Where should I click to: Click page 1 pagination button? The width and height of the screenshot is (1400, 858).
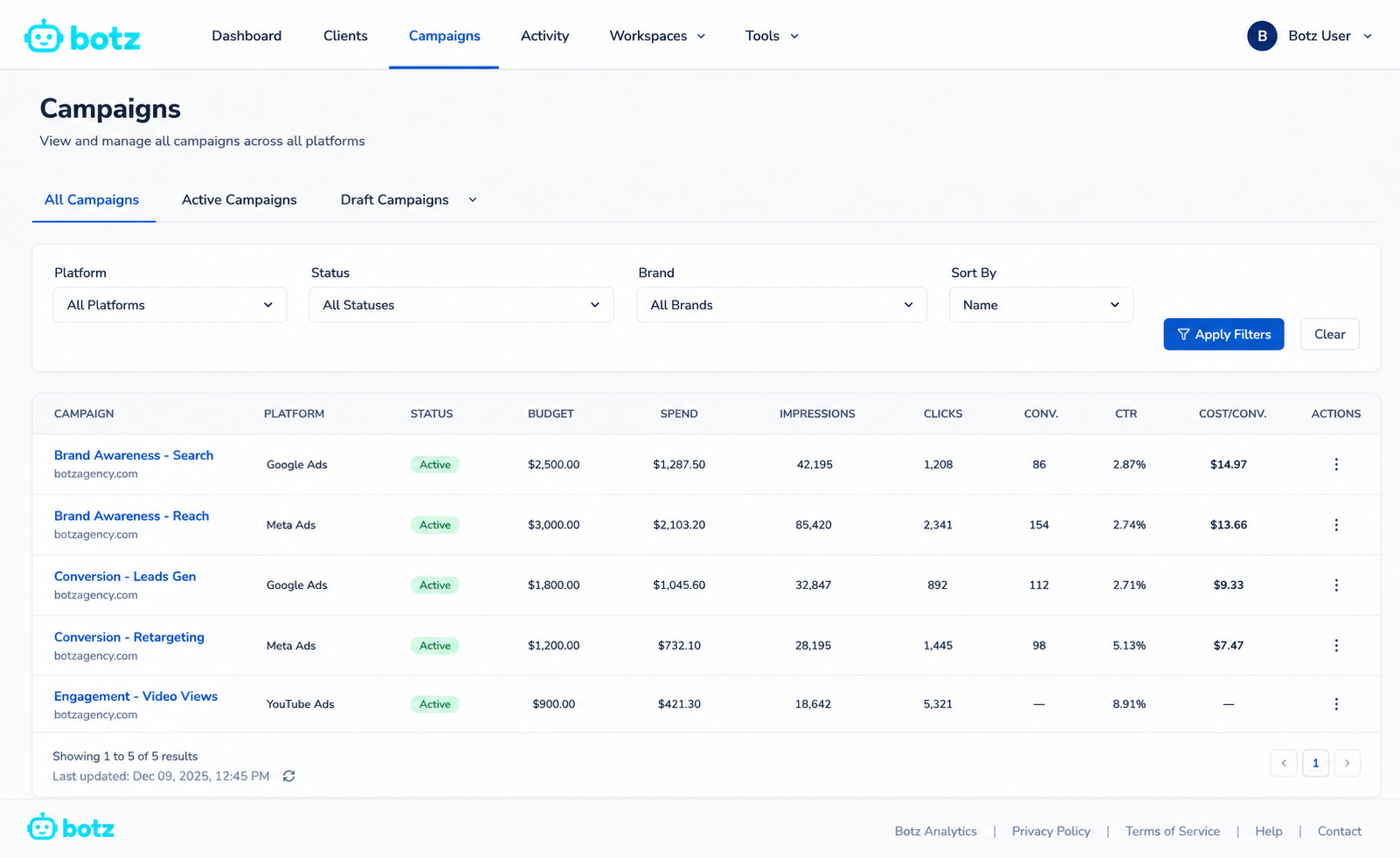pyautogui.click(x=1315, y=763)
